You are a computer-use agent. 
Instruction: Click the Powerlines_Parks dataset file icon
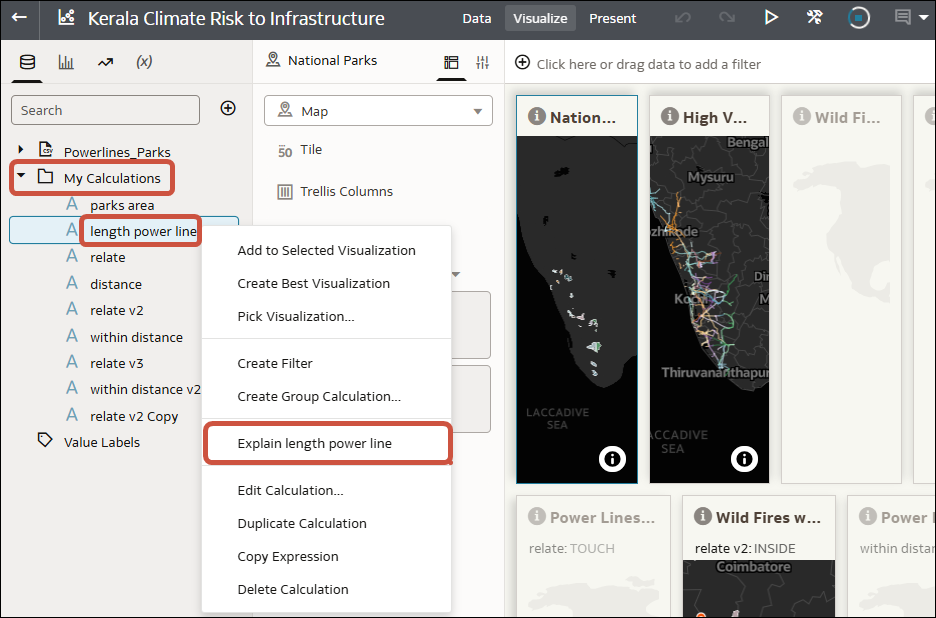pyautogui.click(x=46, y=149)
